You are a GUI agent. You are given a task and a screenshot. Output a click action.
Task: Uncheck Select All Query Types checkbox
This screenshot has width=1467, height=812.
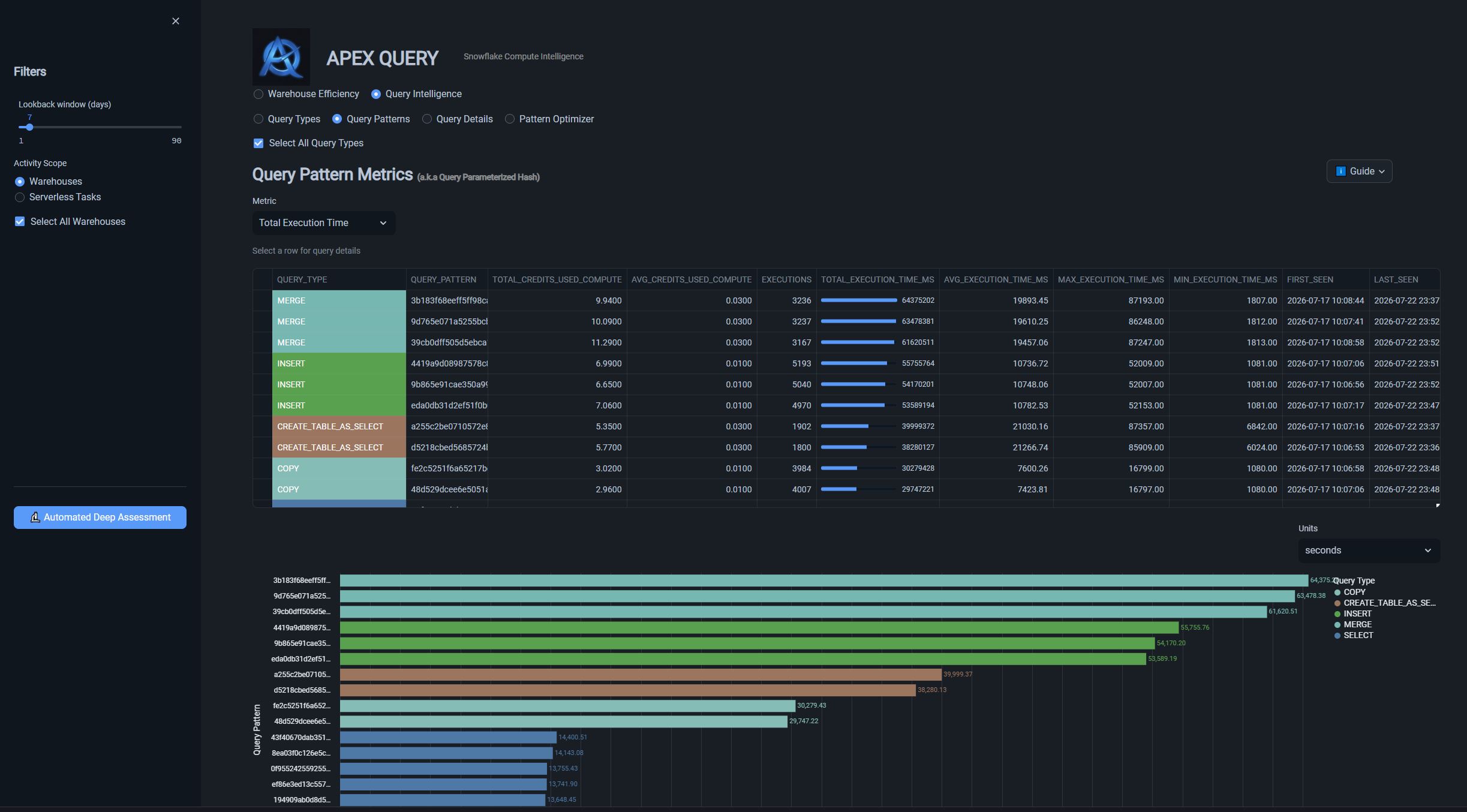pyautogui.click(x=258, y=143)
